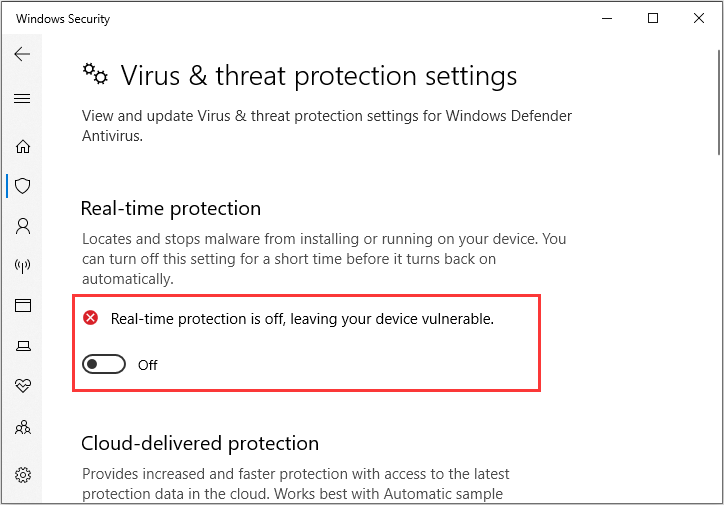
Task: Click the Off label next to toggle
Action: [148, 365]
